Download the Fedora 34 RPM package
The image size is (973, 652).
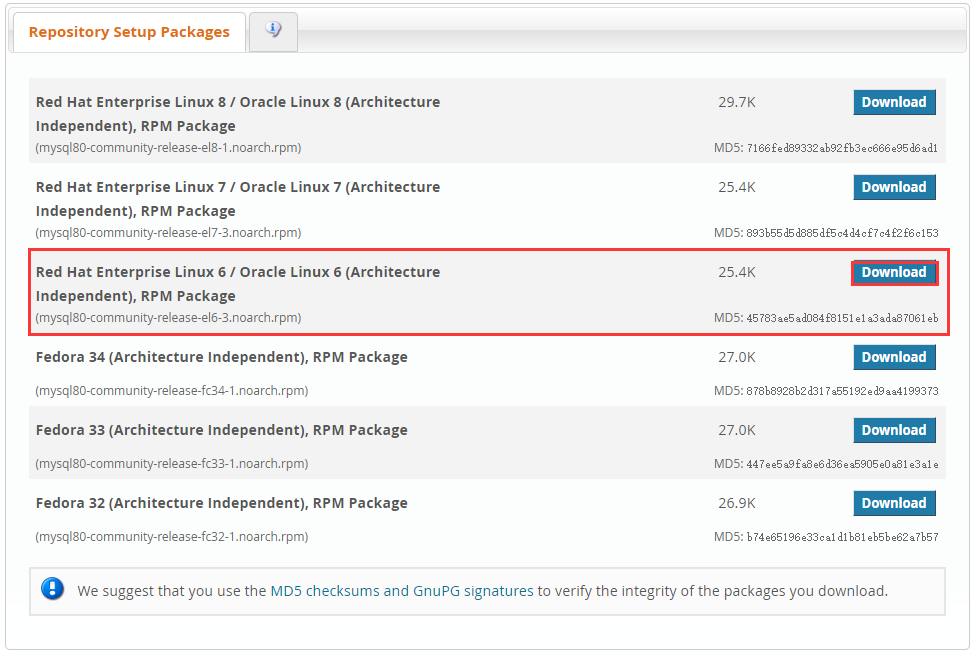click(894, 357)
